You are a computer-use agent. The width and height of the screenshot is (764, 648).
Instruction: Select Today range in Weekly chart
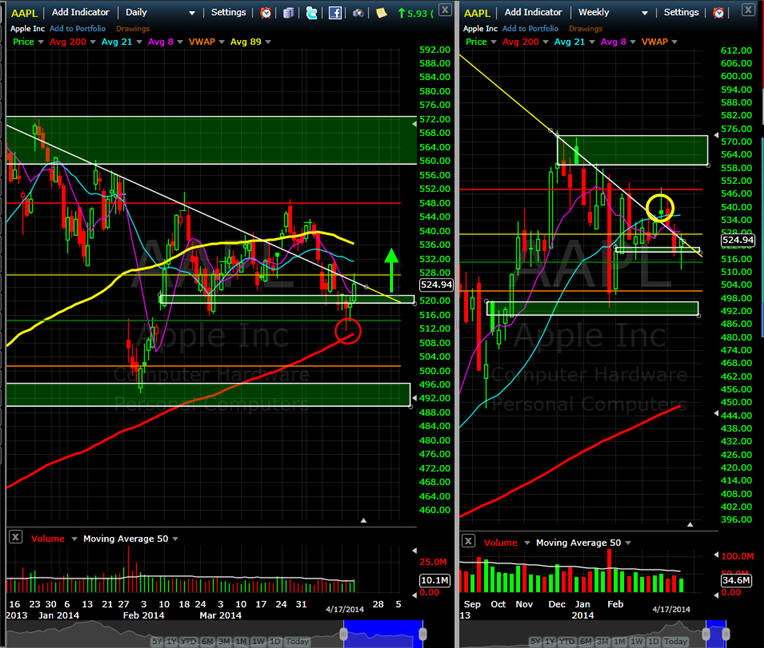[x=675, y=641]
